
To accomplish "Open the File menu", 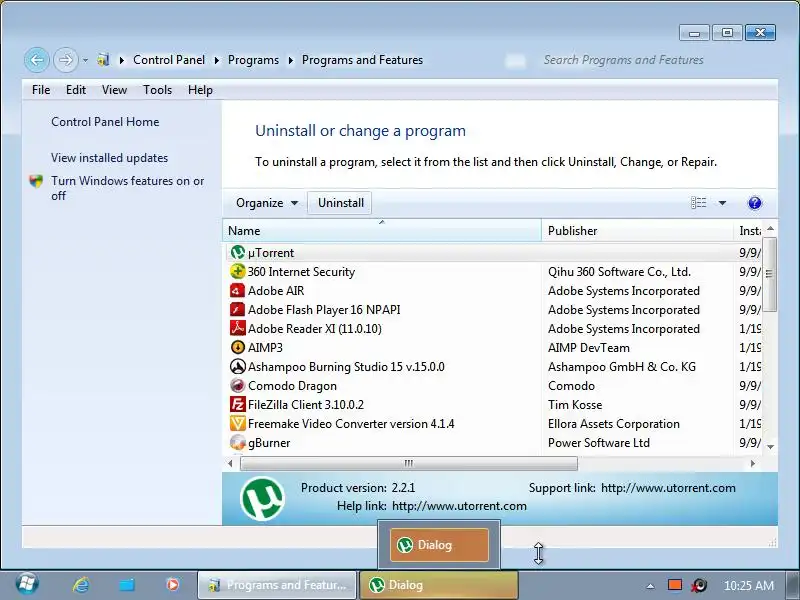I will [x=41, y=90].
